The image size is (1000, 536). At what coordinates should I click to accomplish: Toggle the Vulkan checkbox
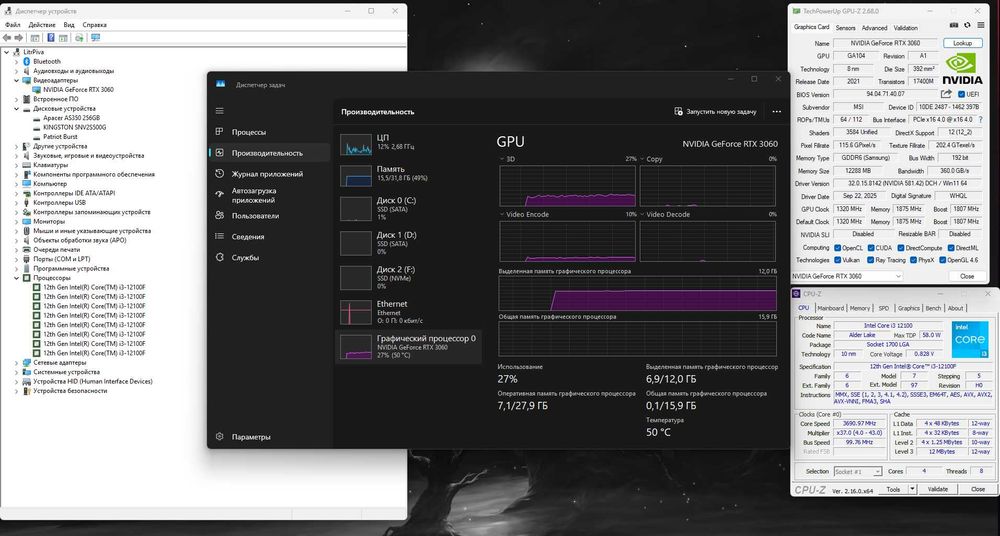point(837,260)
